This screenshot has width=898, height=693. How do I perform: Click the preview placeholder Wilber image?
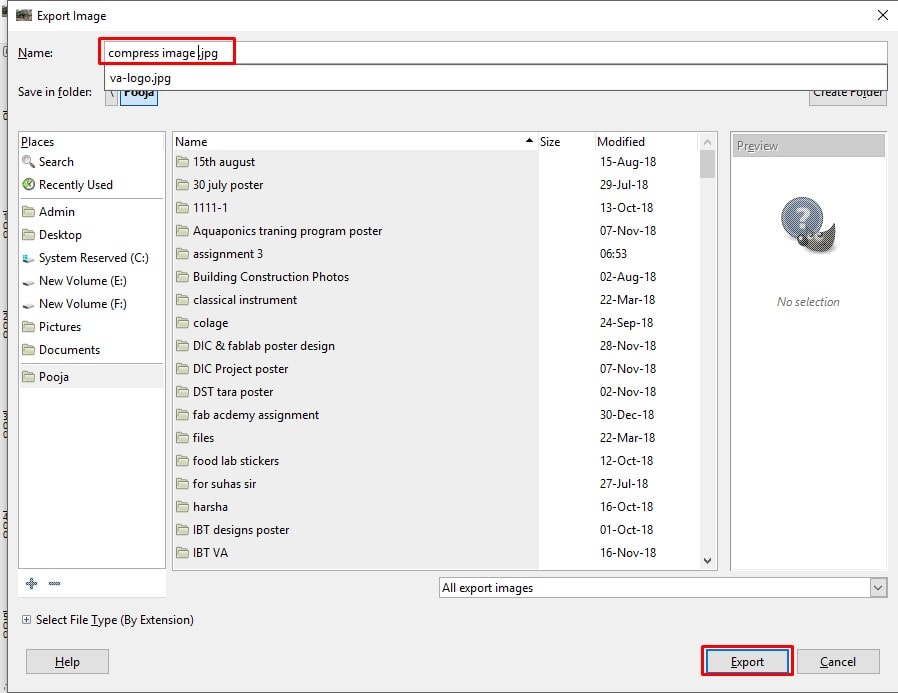pyautogui.click(x=808, y=225)
